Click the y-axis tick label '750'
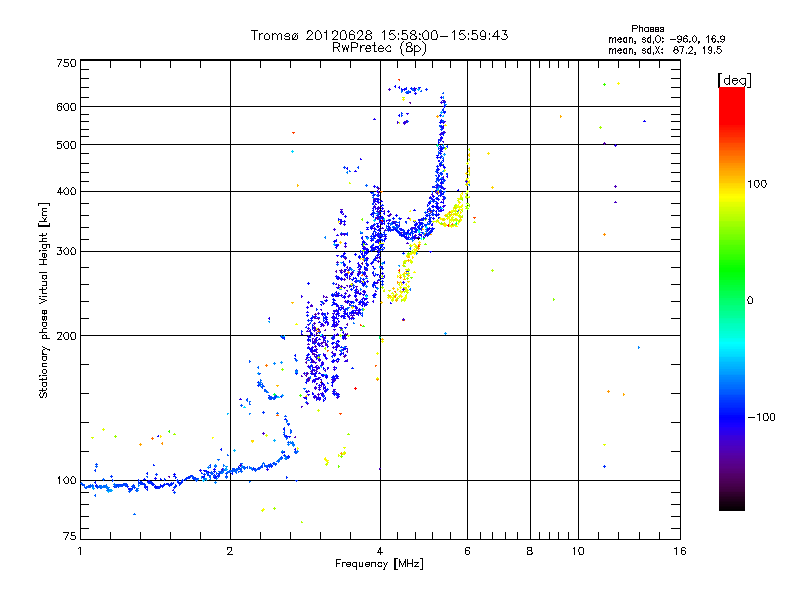The height and width of the screenshot is (600, 800). coord(66,63)
